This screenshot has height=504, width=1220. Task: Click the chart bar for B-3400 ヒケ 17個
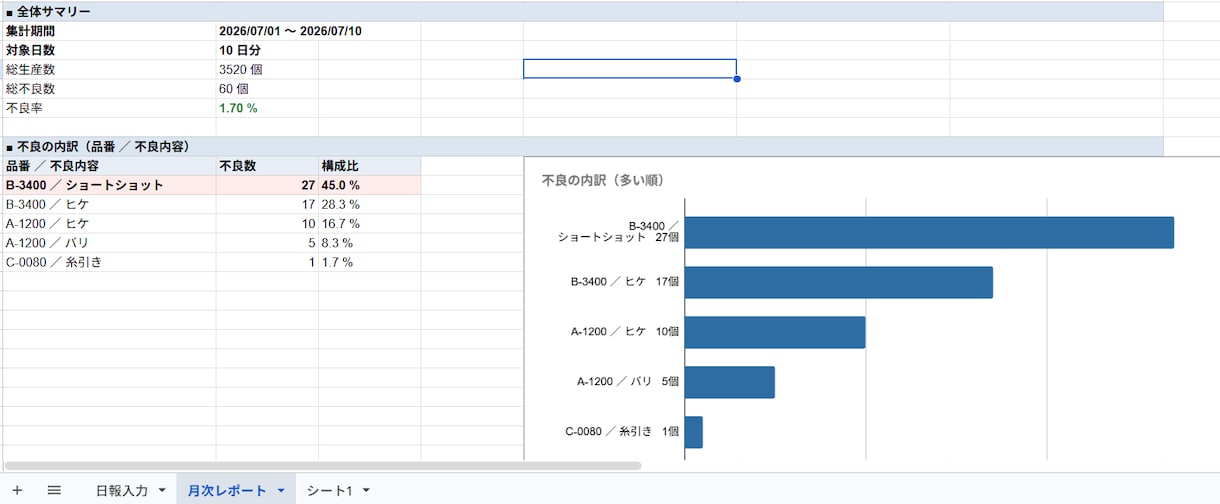(x=839, y=282)
